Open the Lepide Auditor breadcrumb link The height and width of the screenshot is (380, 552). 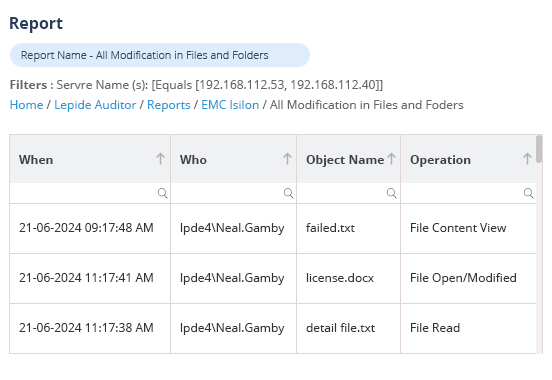coord(95,105)
